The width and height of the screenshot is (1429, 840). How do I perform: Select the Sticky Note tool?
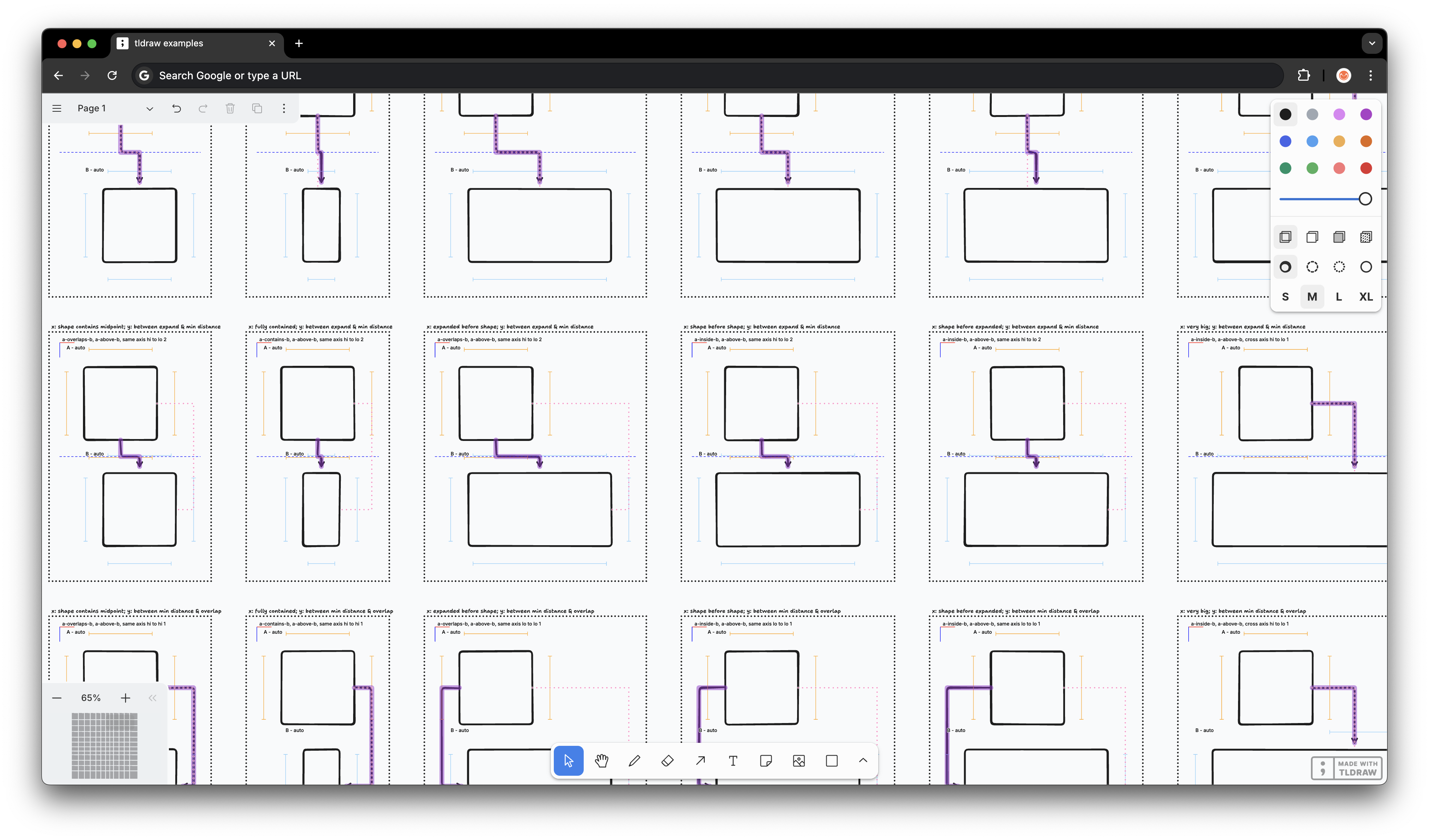[x=766, y=760]
